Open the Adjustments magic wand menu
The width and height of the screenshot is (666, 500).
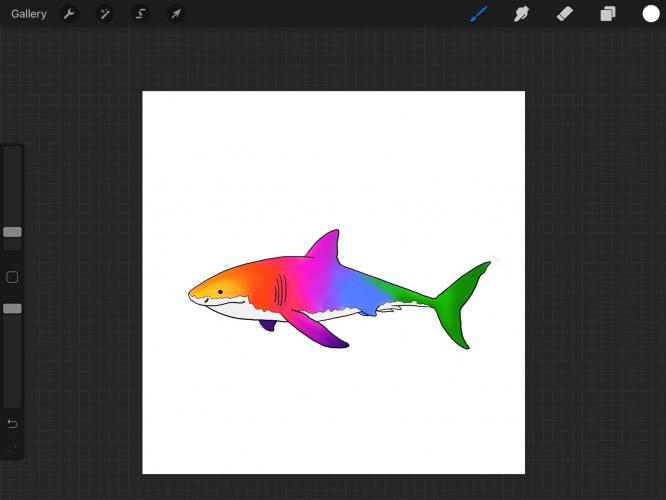(104, 14)
